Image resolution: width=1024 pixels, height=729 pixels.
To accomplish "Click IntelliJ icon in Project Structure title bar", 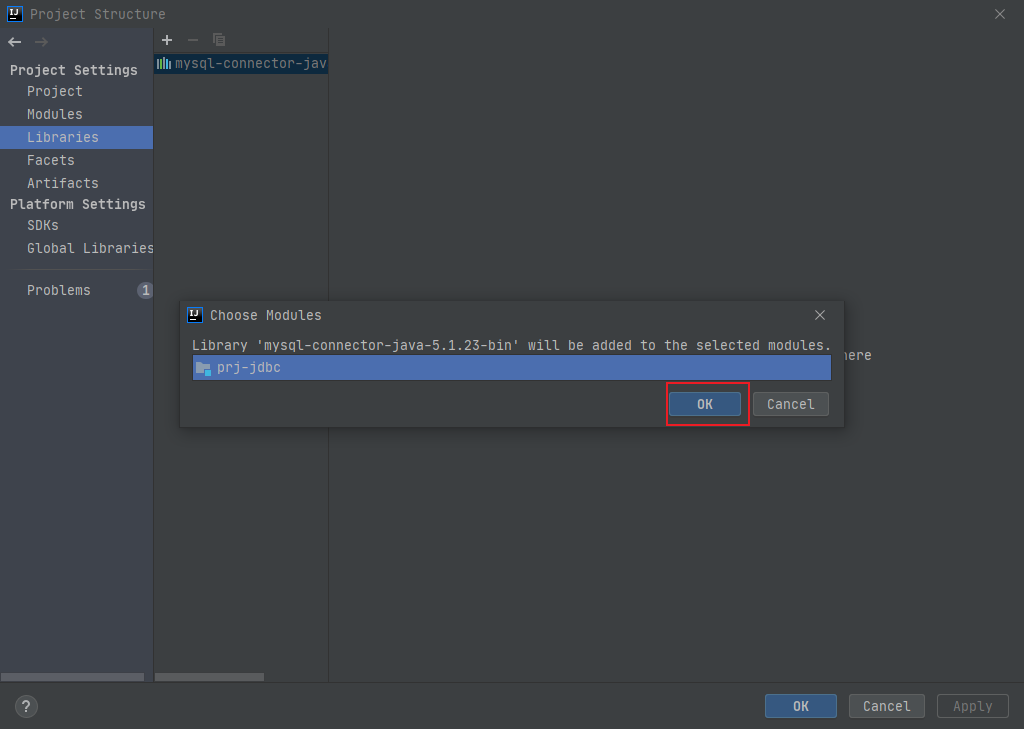I will [x=14, y=14].
